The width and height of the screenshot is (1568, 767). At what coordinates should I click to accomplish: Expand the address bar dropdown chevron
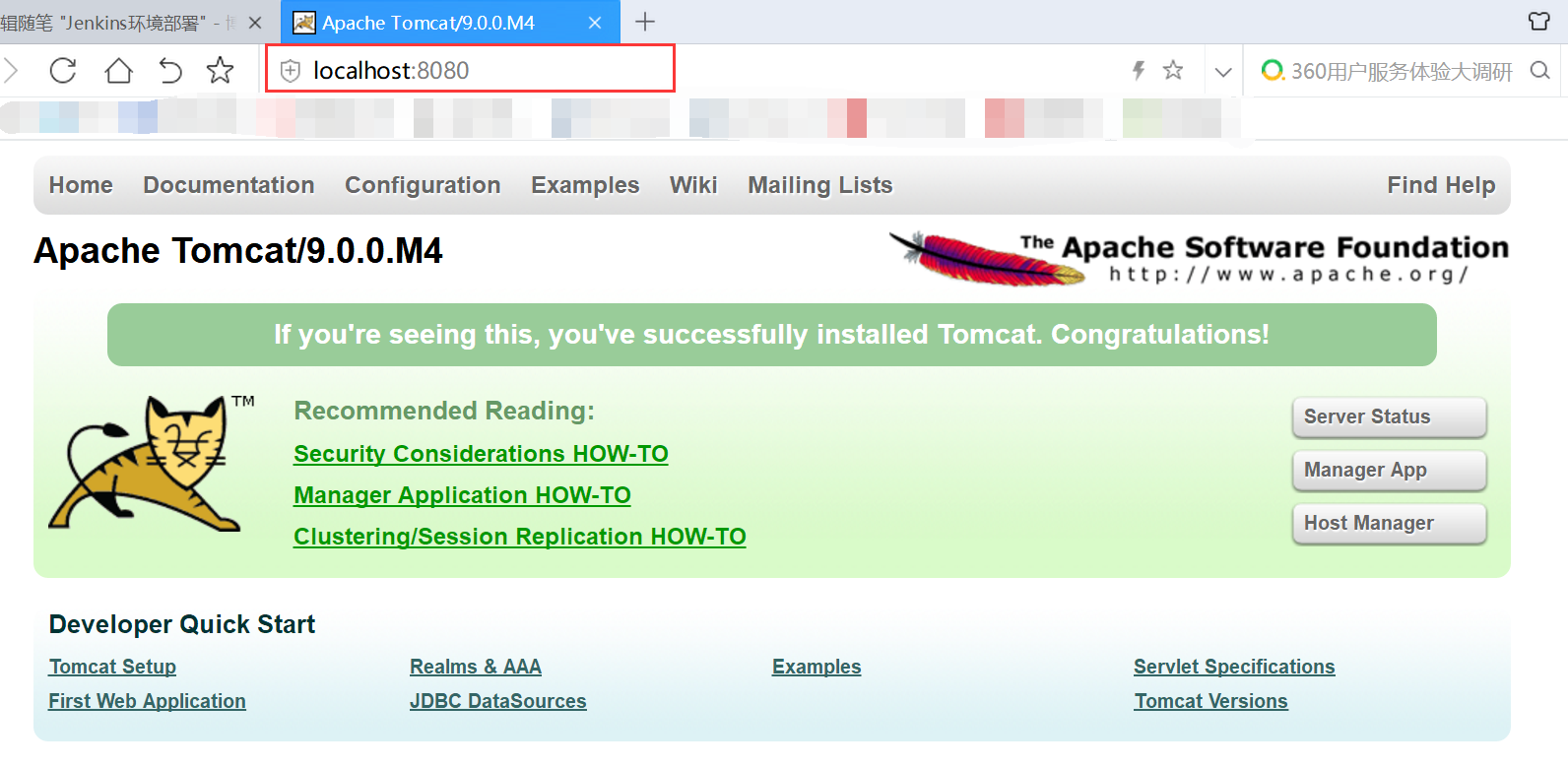coord(1223,71)
